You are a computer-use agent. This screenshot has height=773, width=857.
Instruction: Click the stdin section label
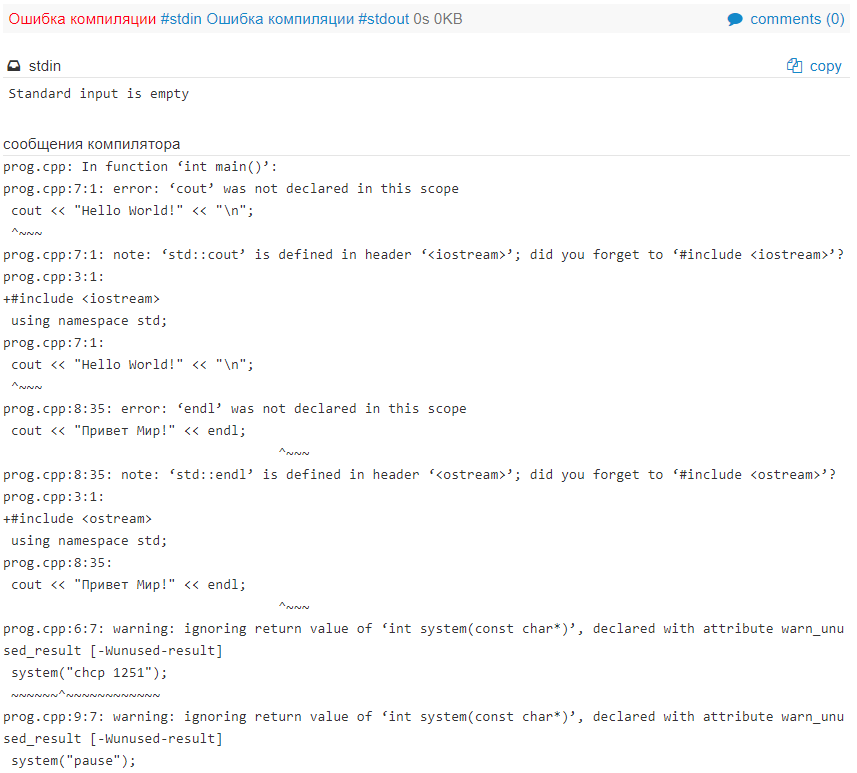(x=45, y=66)
